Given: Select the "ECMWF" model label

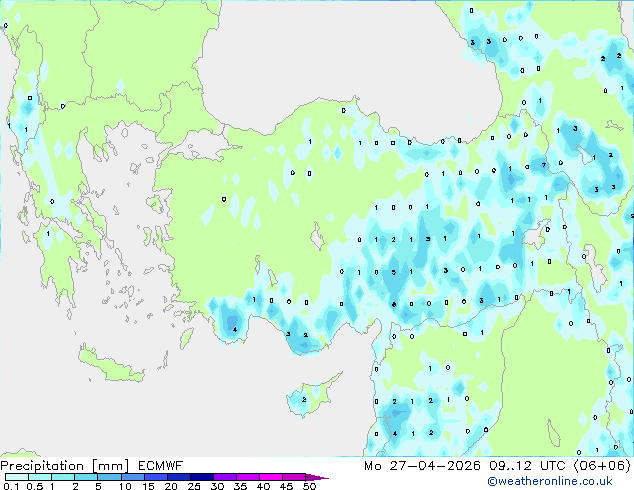Looking at the screenshot, I should pyautogui.click(x=161, y=466).
